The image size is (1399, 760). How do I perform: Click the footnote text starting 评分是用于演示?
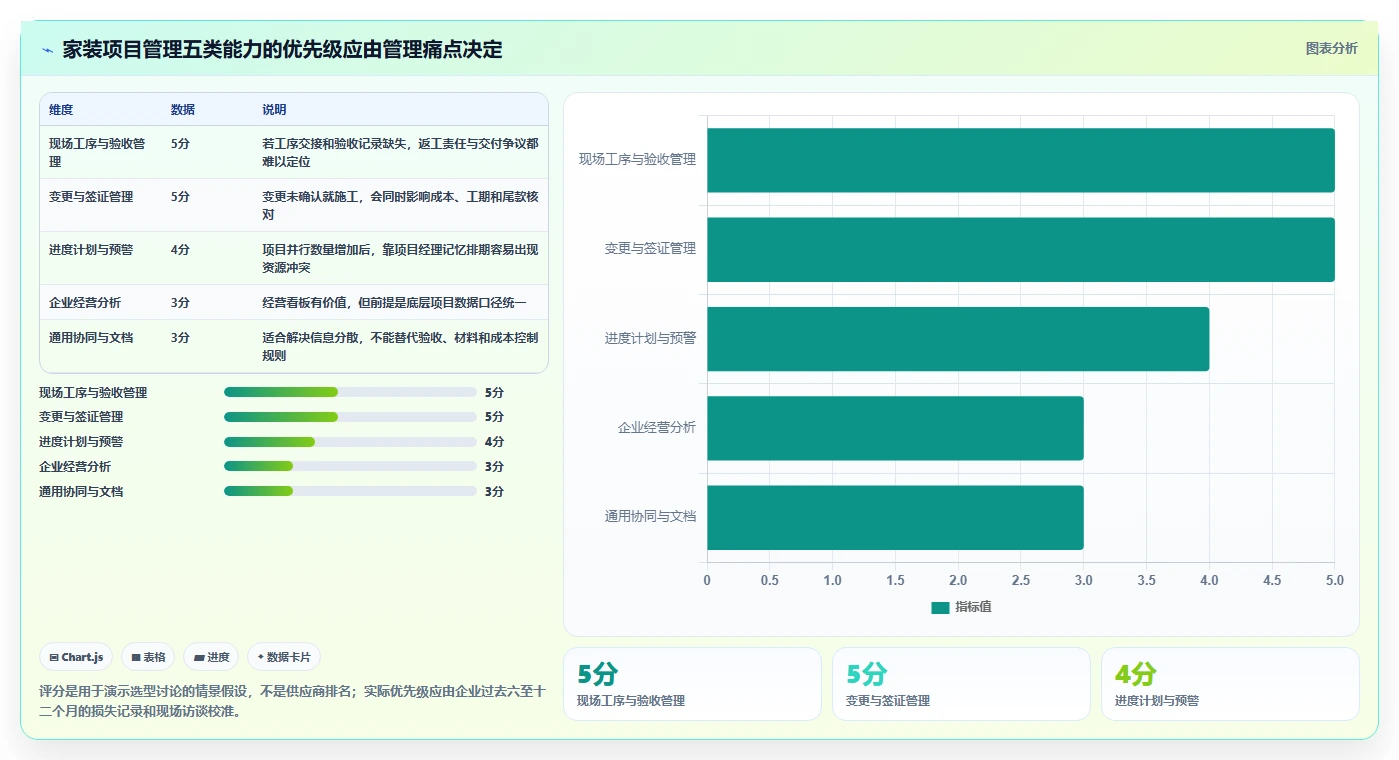tap(293, 701)
